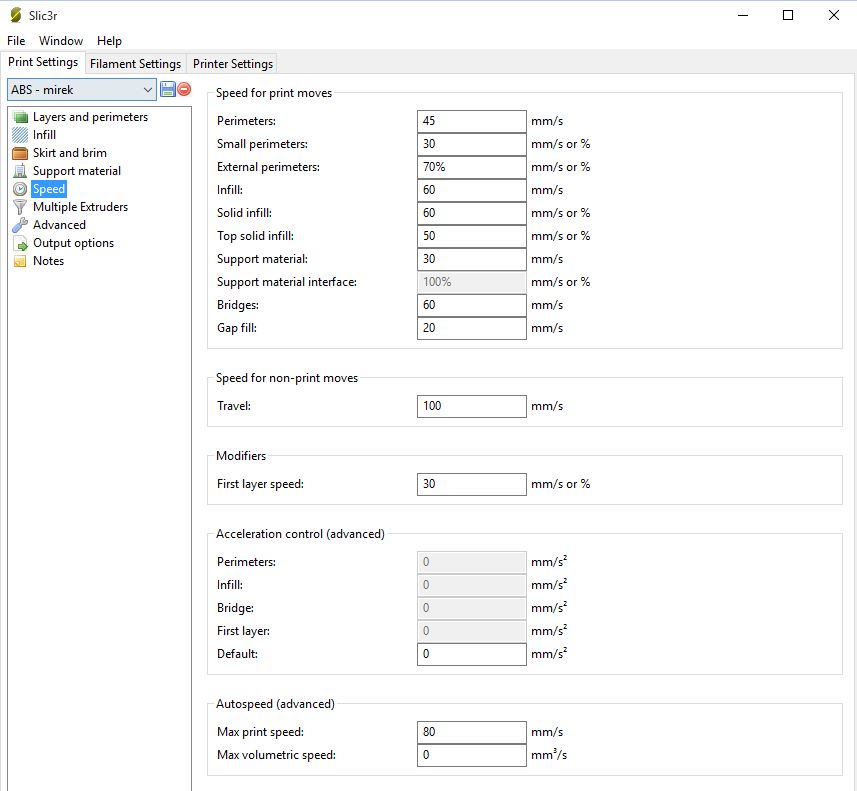The image size is (857, 791).
Task: Click the Multiple Extruders funnel icon
Action: pyautogui.click(x=20, y=207)
